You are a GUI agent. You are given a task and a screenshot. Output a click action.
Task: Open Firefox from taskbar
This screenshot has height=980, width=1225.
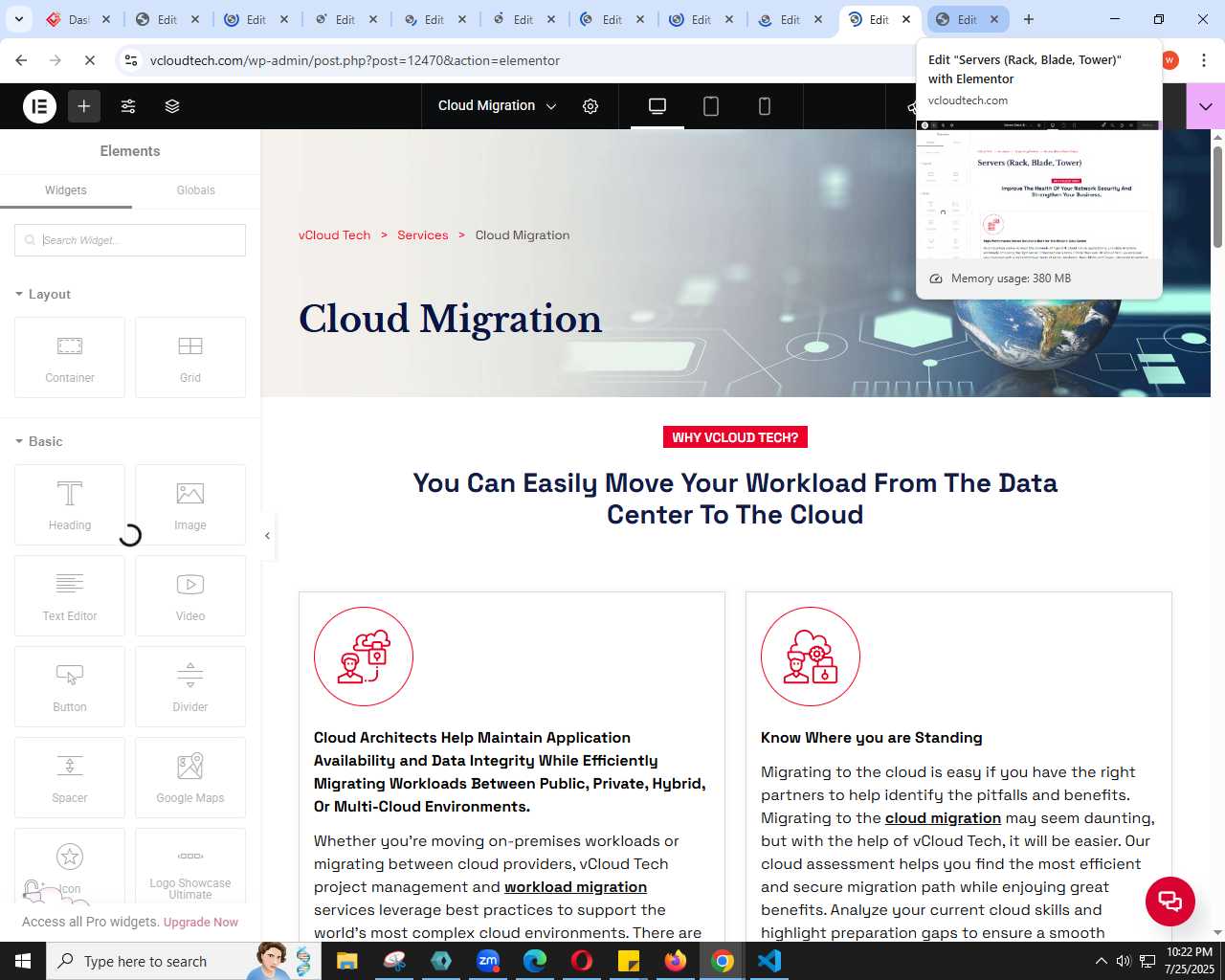click(x=676, y=961)
